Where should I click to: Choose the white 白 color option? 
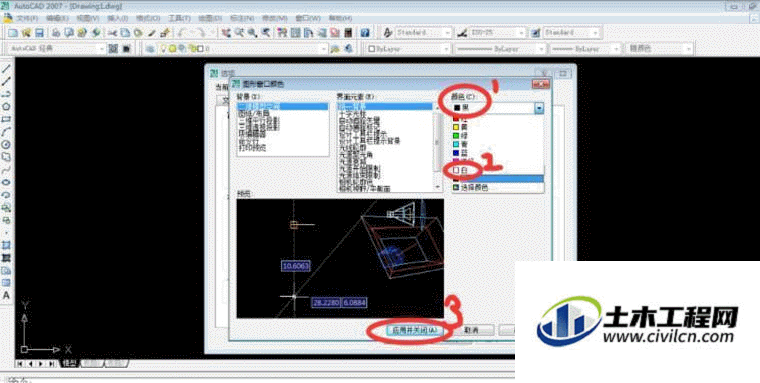tap(497, 170)
